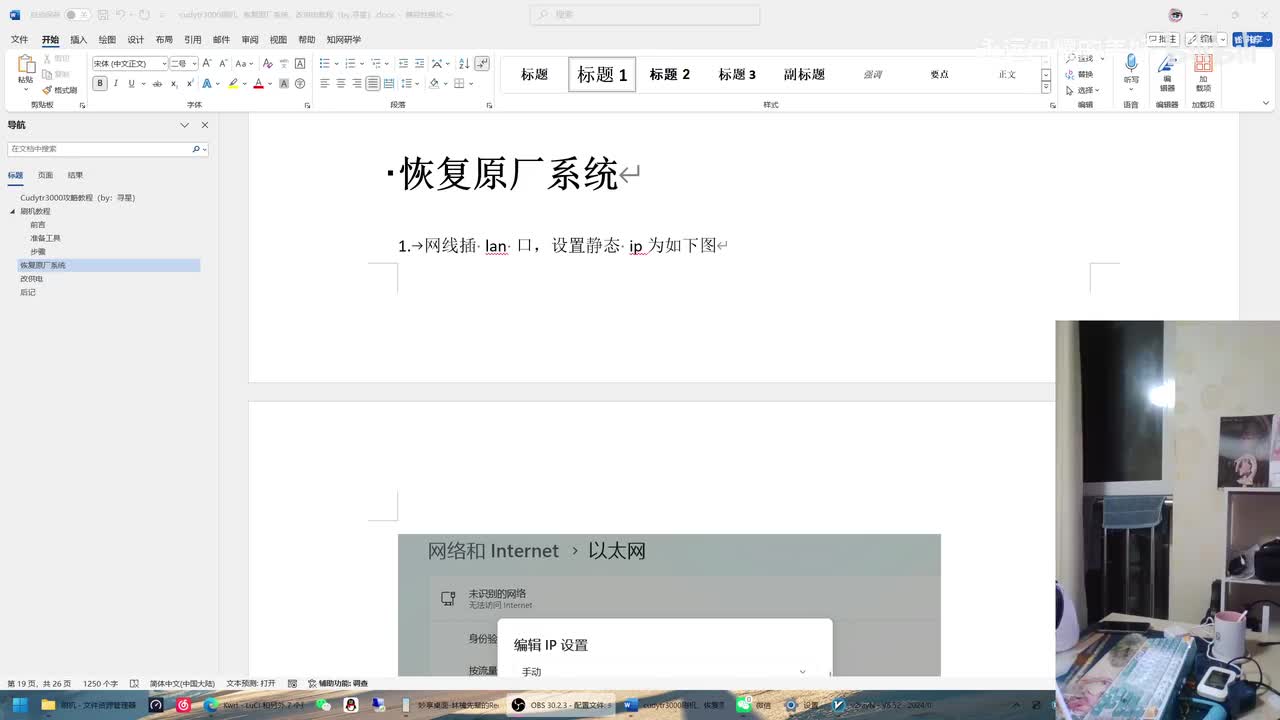The image size is (1280, 720).
Task: Open the font size dropdown
Action: pyautogui.click(x=194, y=63)
